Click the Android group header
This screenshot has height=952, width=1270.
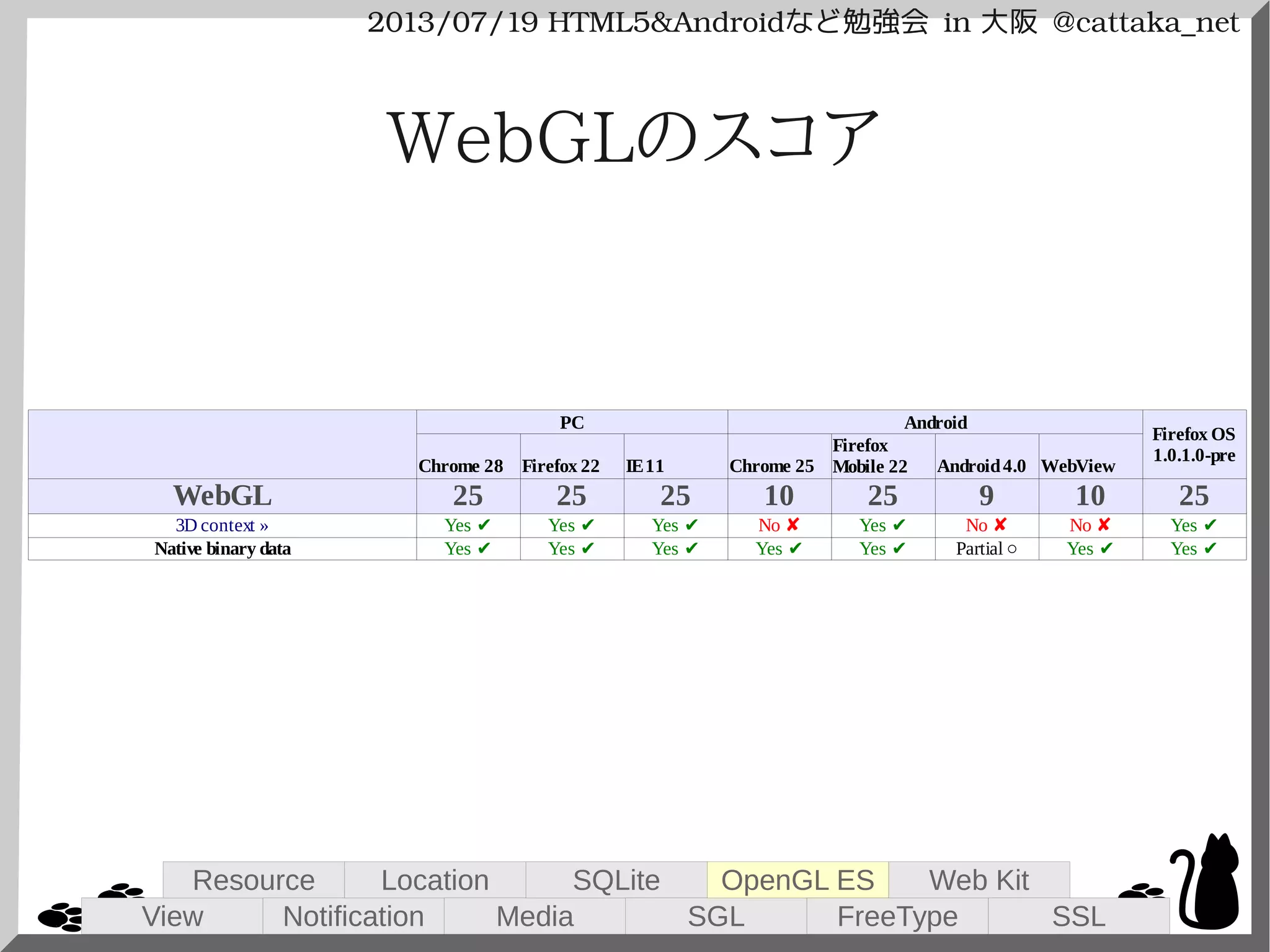click(x=935, y=422)
